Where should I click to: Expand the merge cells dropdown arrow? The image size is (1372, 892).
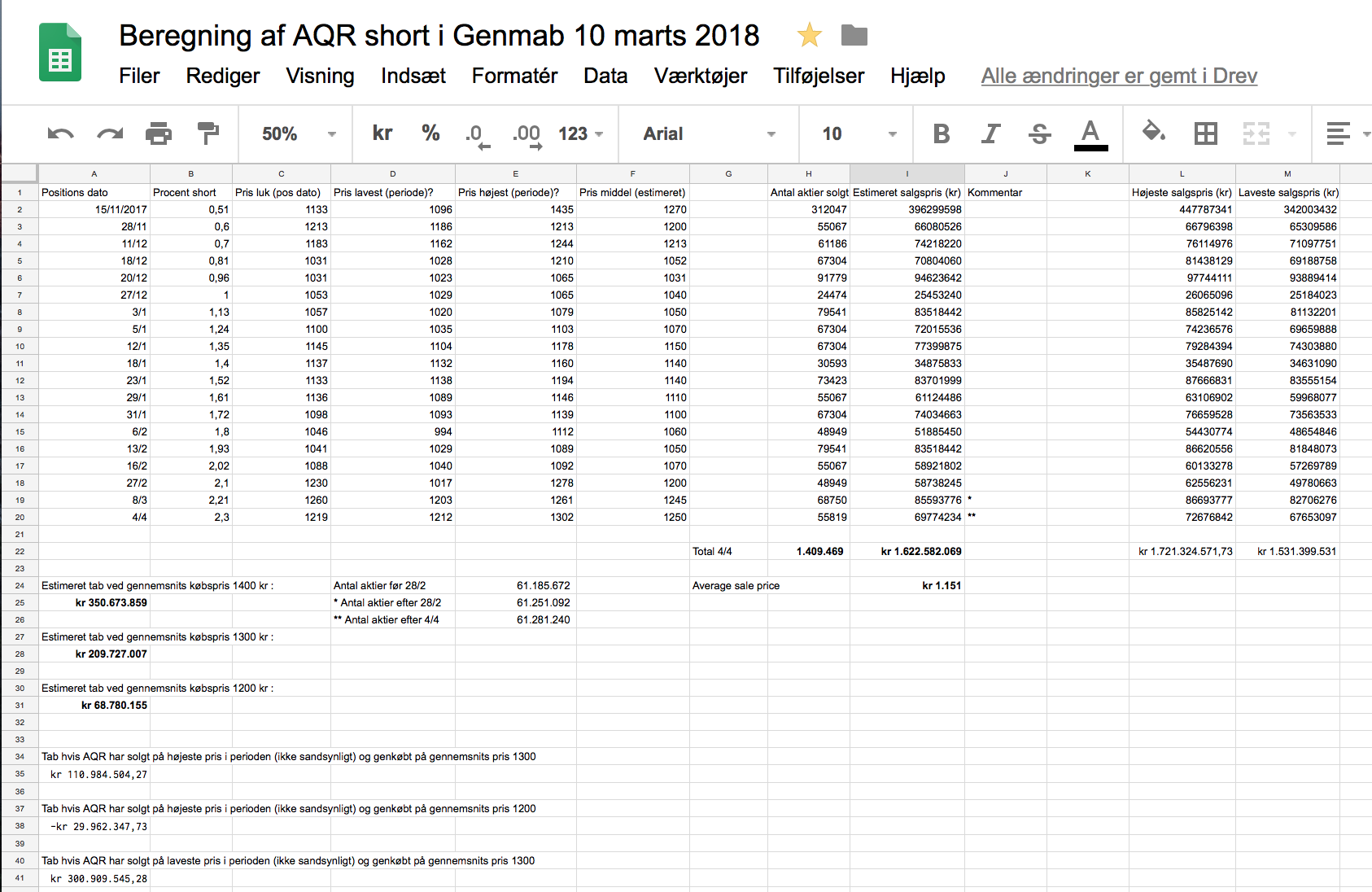point(1291,134)
